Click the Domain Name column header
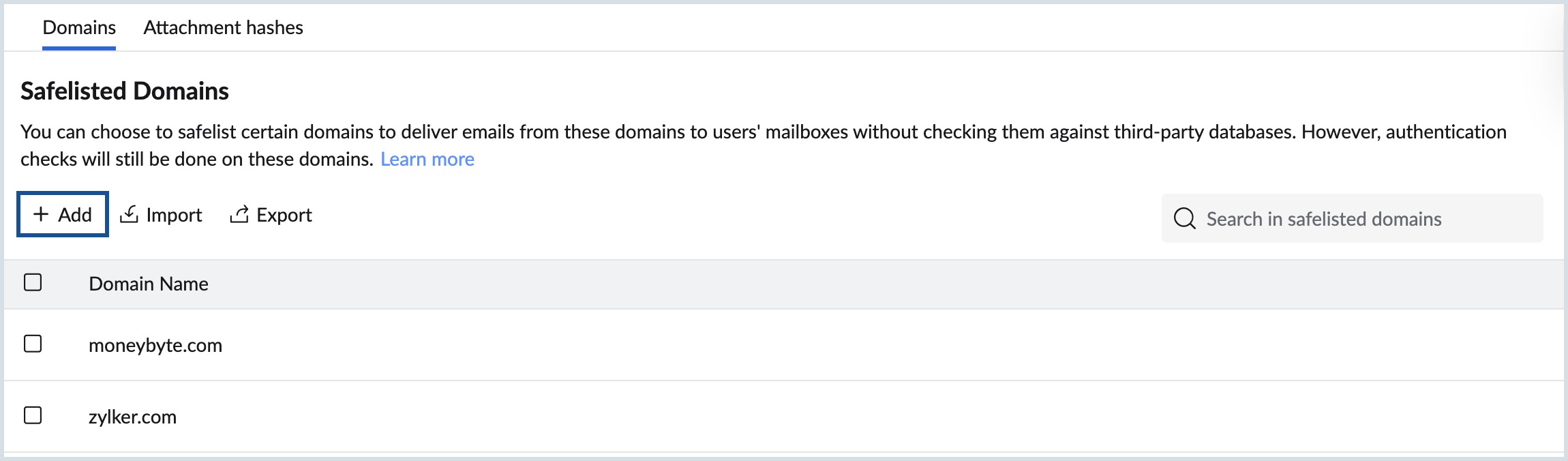1568x461 pixels. click(x=149, y=284)
